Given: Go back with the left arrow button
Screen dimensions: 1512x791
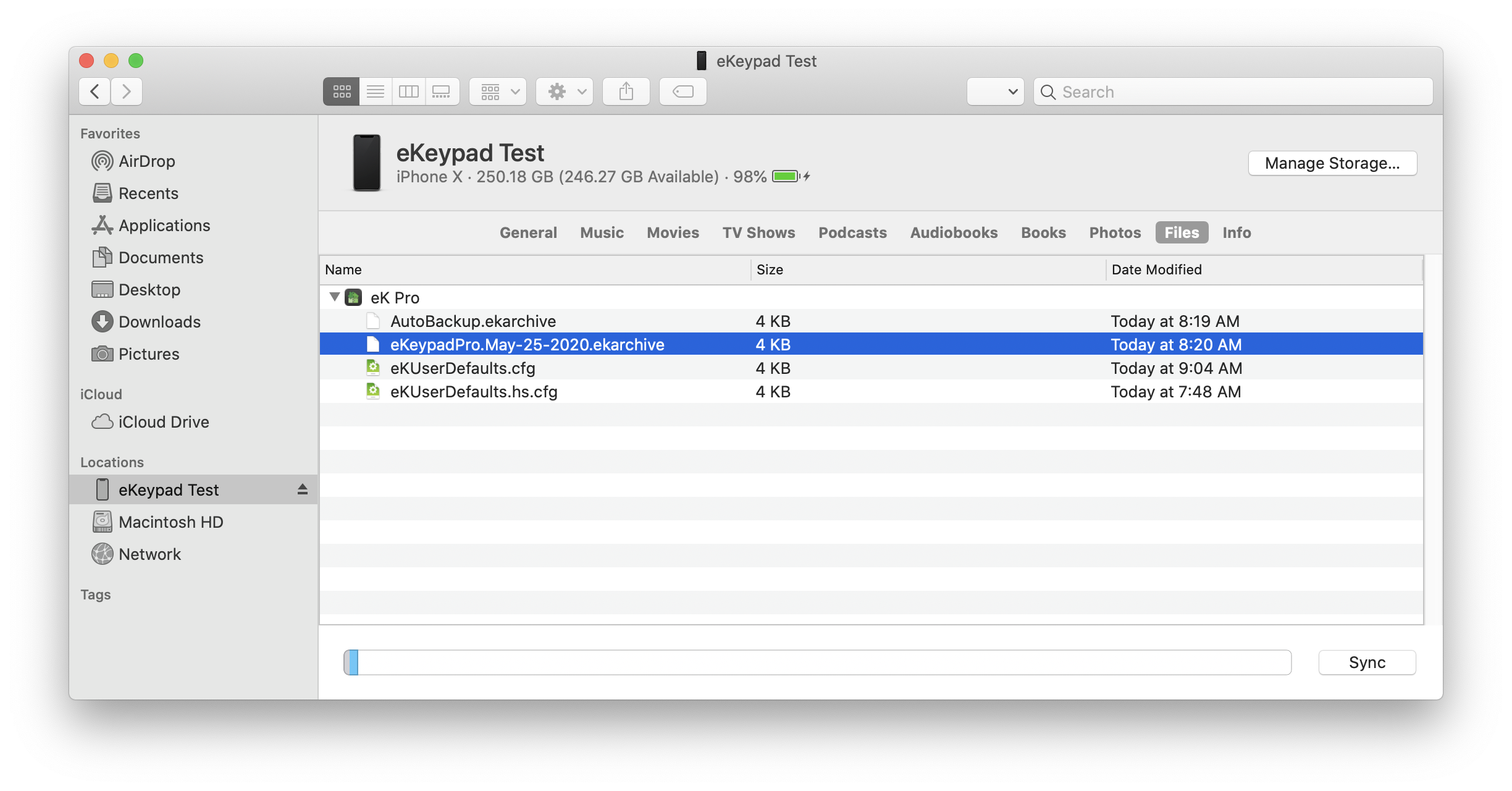Looking at the screenshot, I should tap(95, 91).
